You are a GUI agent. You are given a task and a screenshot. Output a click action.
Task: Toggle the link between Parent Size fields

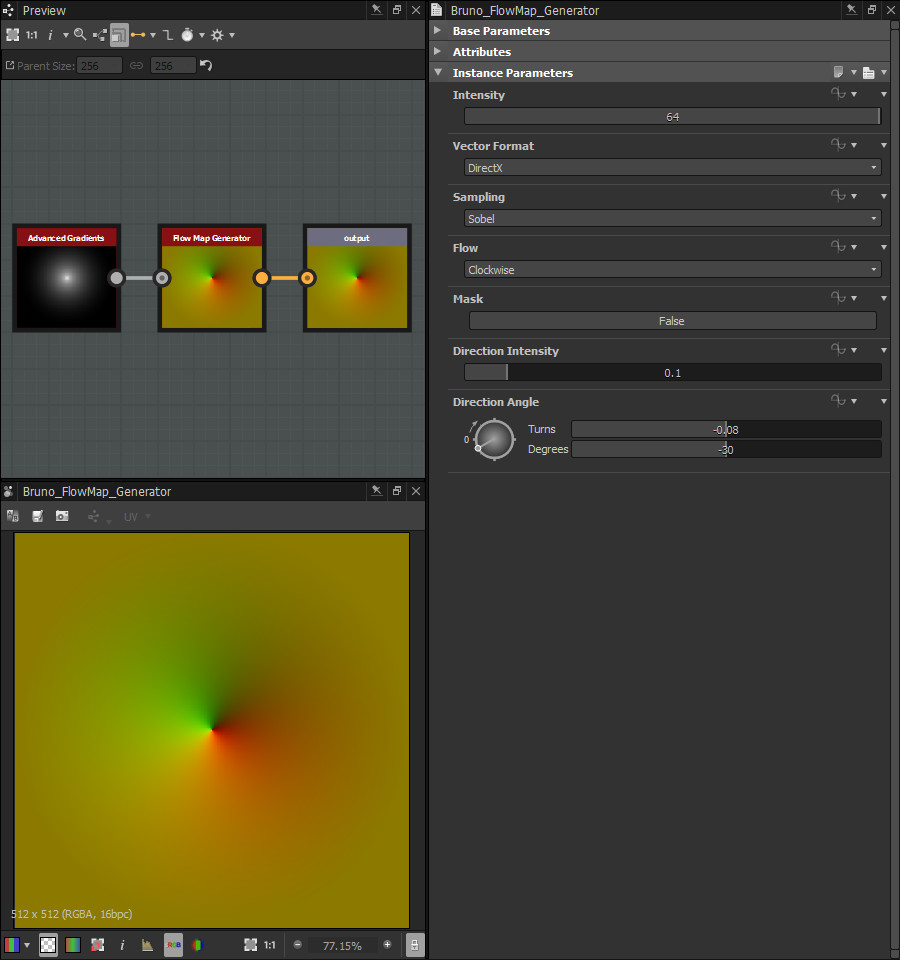coord(137,64)
